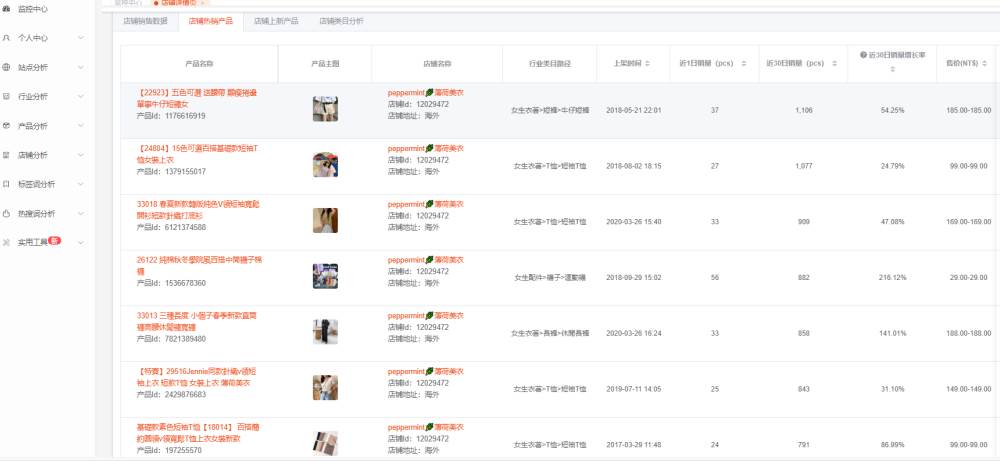
Task: Select the 店铺详情页 top page tab
Action: click(x=178, y=3)
